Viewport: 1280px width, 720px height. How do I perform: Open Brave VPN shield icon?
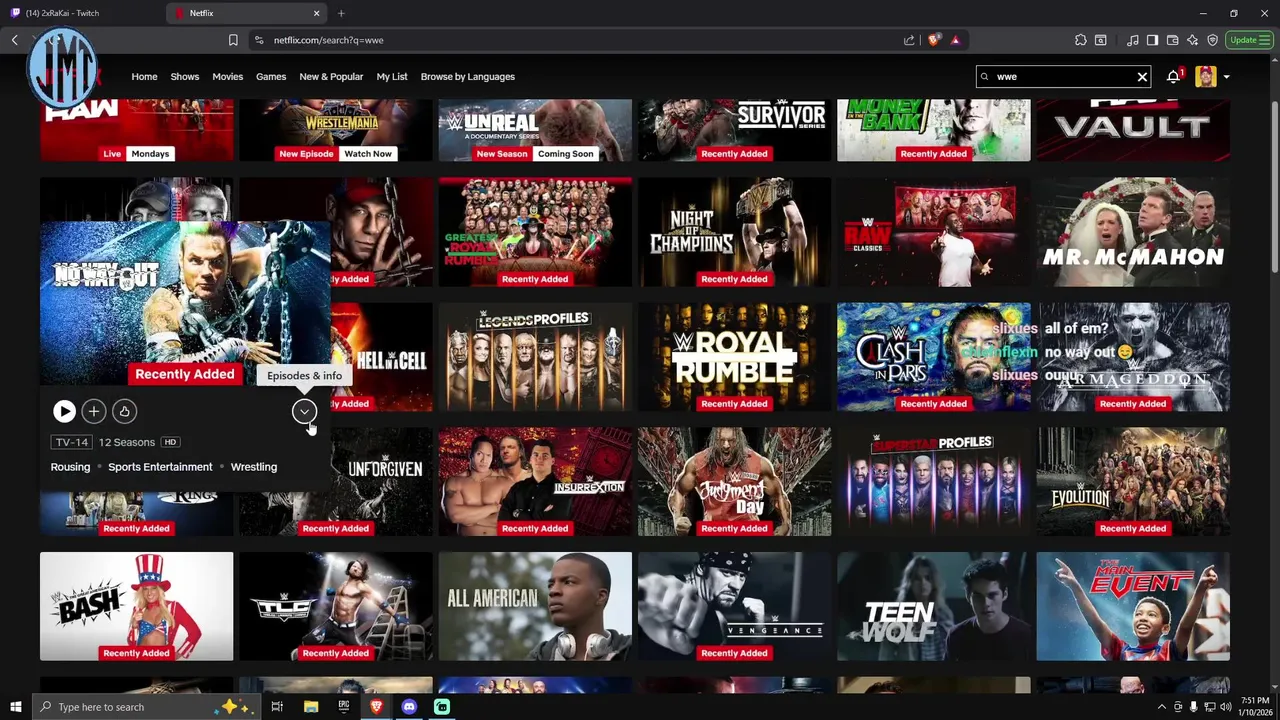tap(1213, 40)
